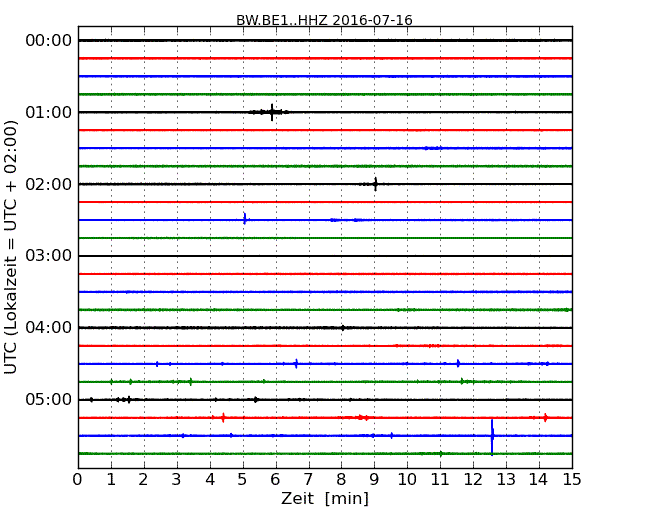The height and width of the screenshot is (520, 650).
Task: Click the 8 tick on the minute axis
Action: coord(342,480)
